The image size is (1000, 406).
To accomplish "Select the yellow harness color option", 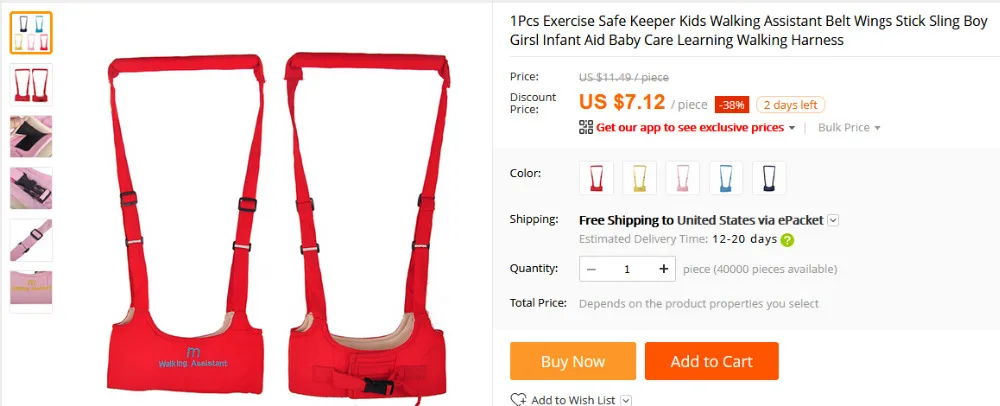I will pyautogui.click(x=640, y=178).
